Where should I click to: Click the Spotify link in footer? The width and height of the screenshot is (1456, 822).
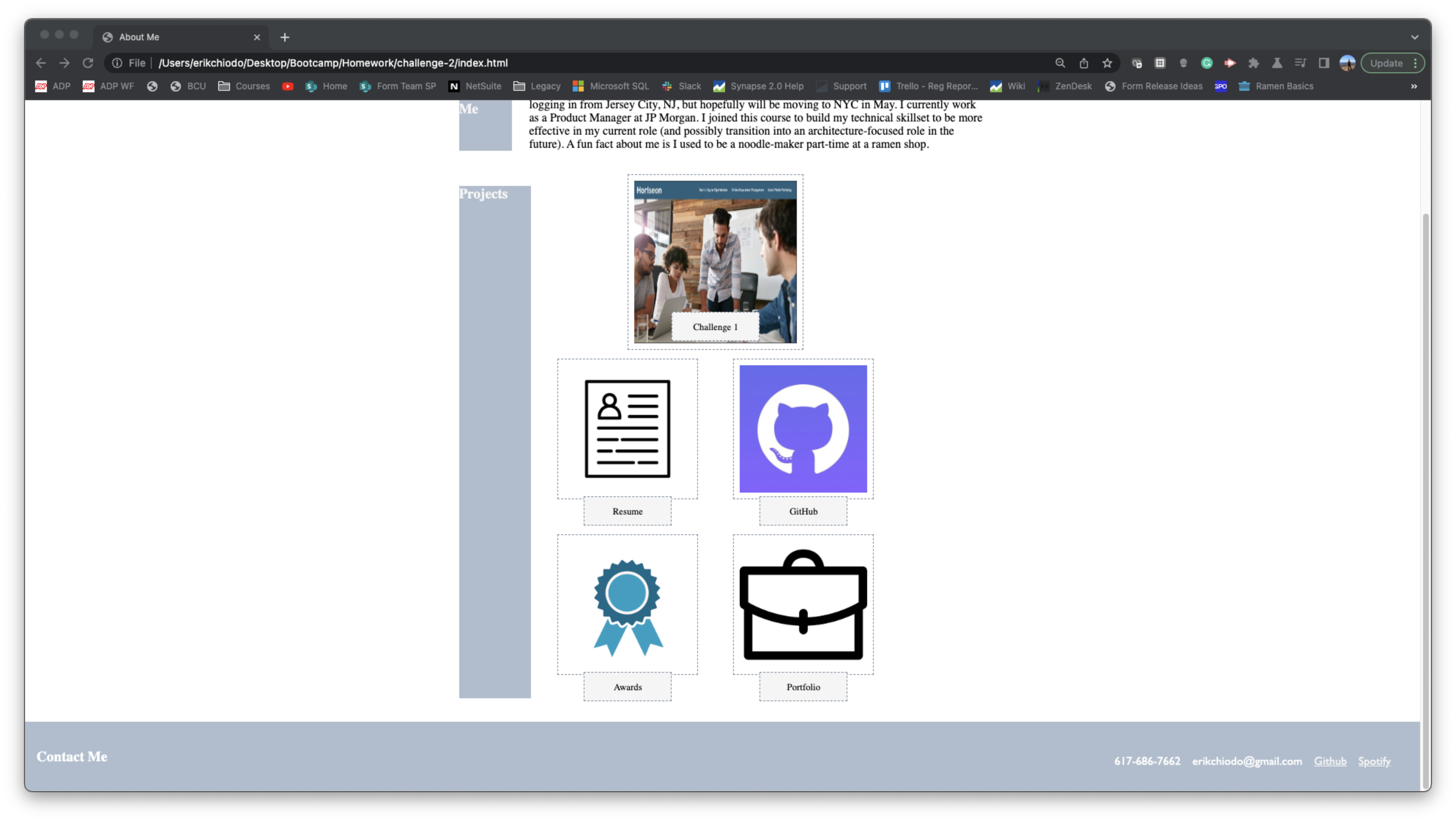coord(1374,761)
